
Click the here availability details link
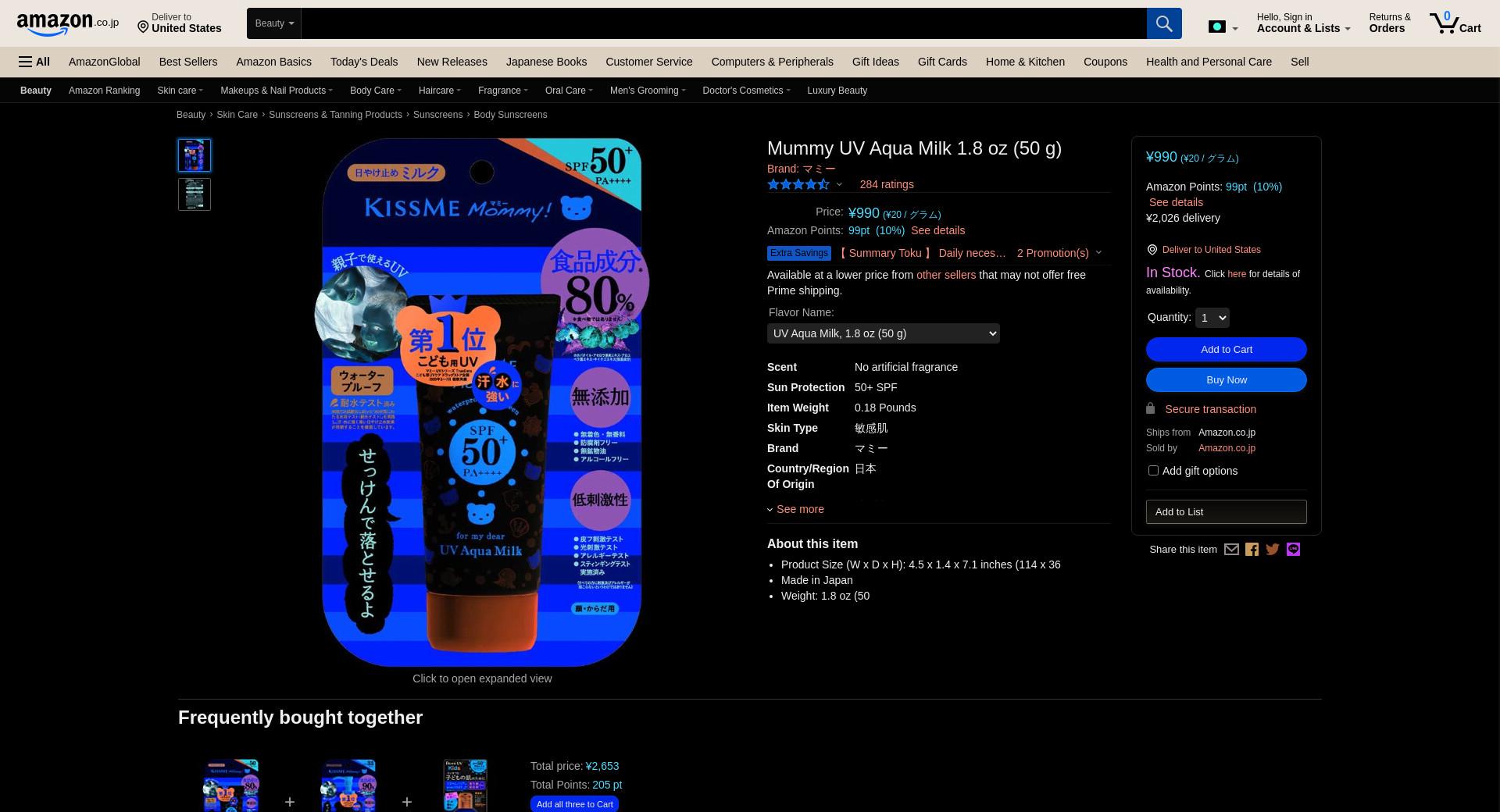pos(1236,274)
